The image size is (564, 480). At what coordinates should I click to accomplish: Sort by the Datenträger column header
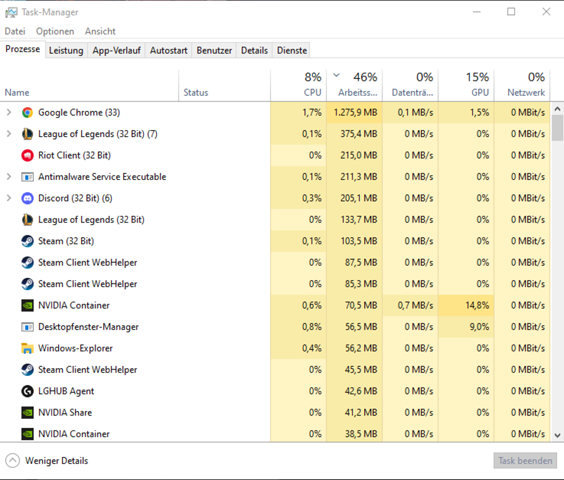410,86
